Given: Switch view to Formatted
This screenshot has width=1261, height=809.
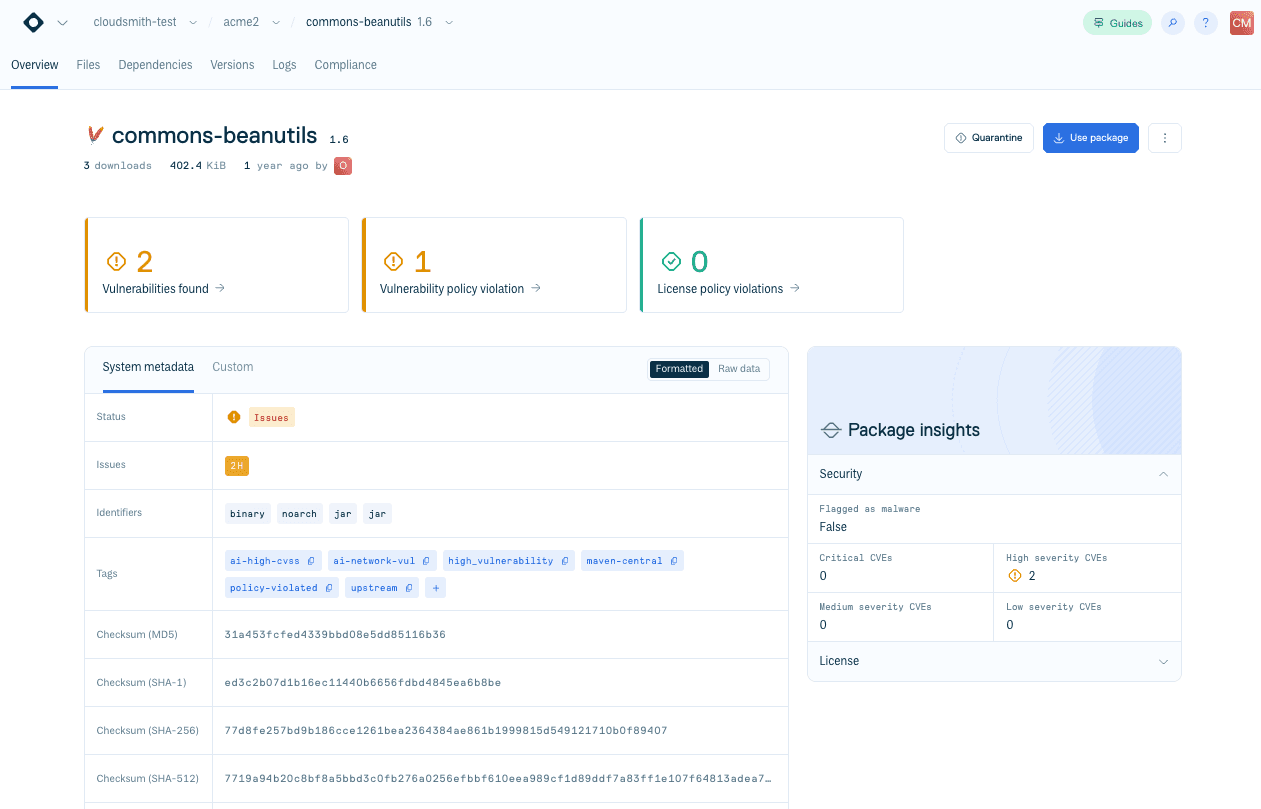Looking at the screenshot, I should point(679,369).
